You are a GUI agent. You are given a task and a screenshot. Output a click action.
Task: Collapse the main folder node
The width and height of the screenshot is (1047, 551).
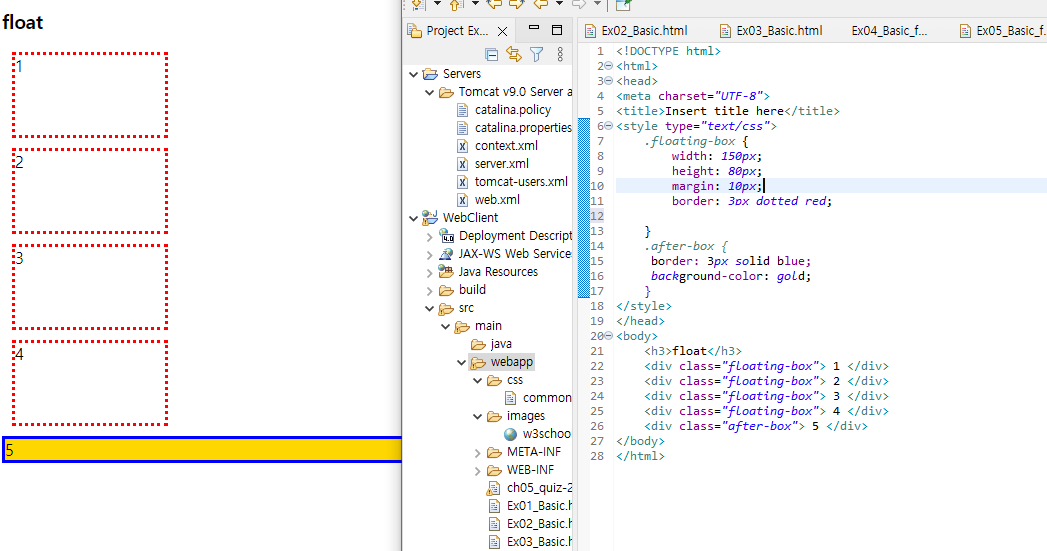(x=445, y=327)
